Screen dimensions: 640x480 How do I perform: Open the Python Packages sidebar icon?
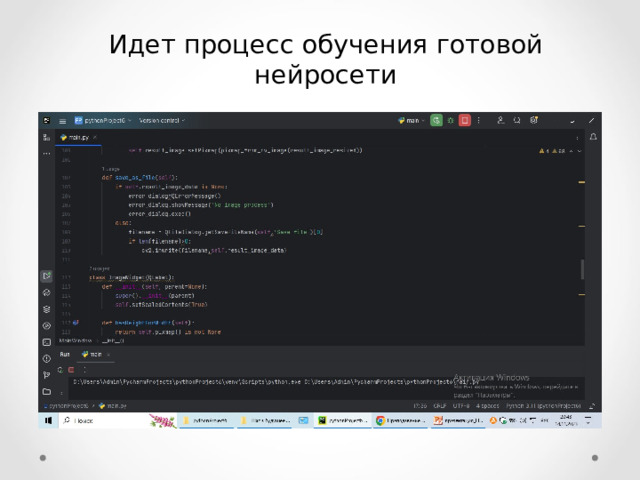click(x=47, y=293)
